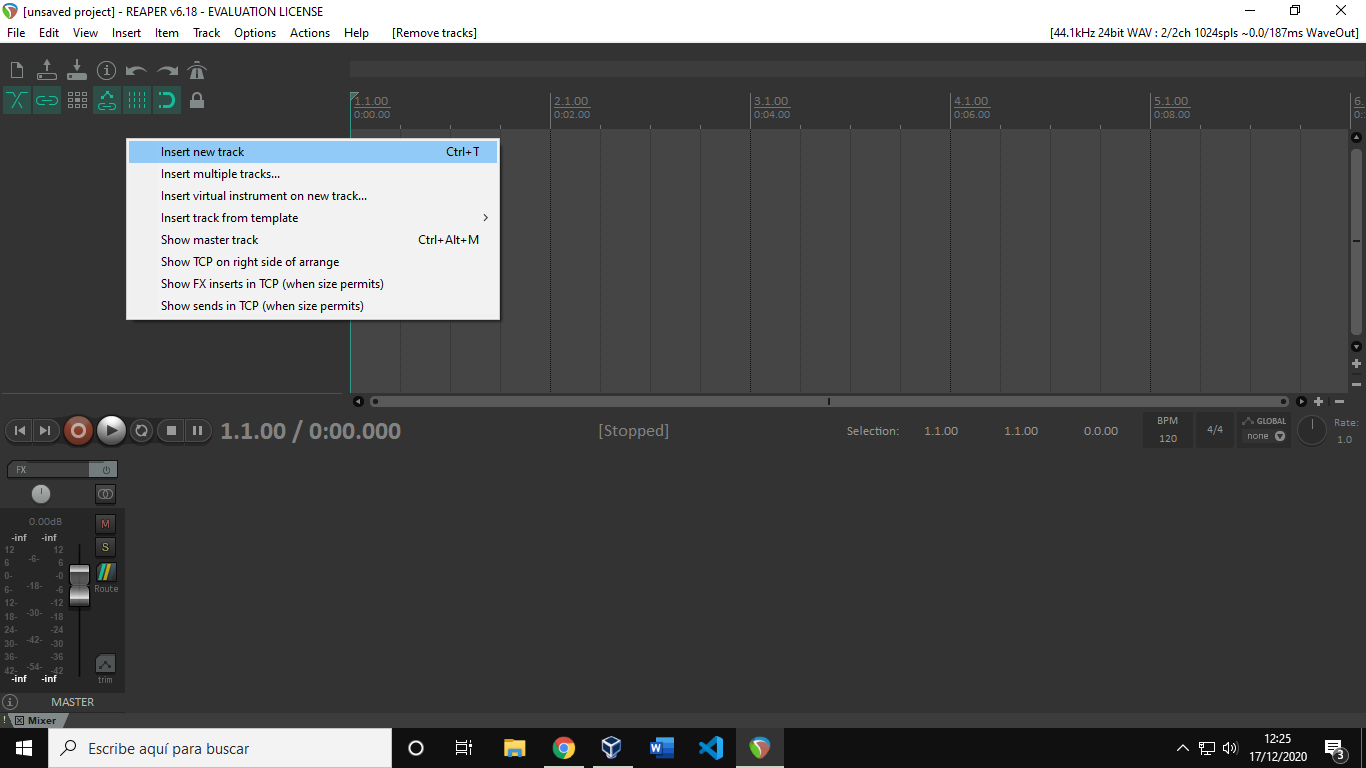Go to end of project
Screen dimensions: 1366x768
point(46,431)
